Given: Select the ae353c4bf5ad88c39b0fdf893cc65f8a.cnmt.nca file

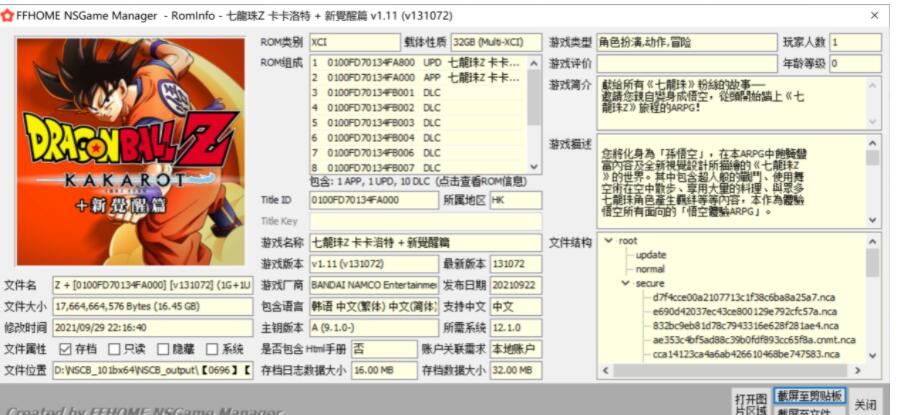Looking at the screenshot, I should pyautogui.click(x=754, y=340).
